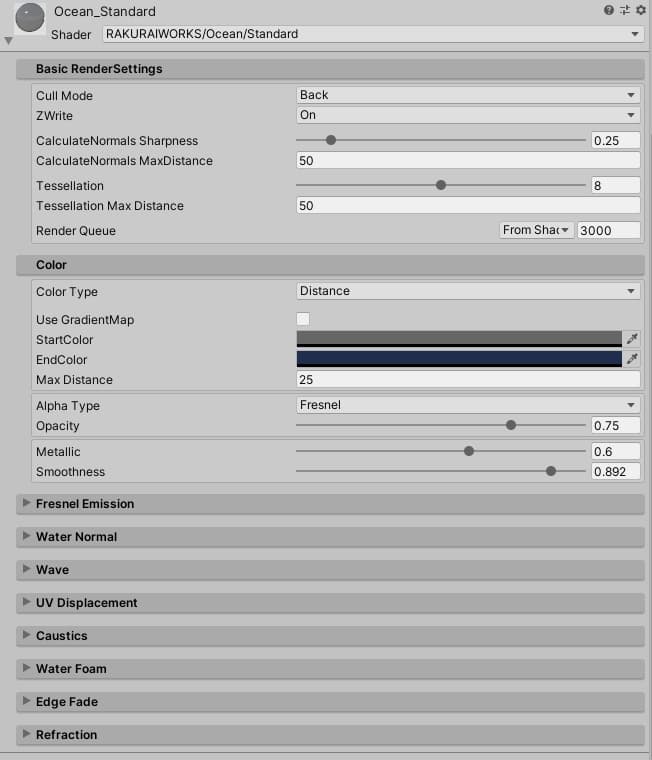Open the StartColor swatch picker

coord(459,339)
